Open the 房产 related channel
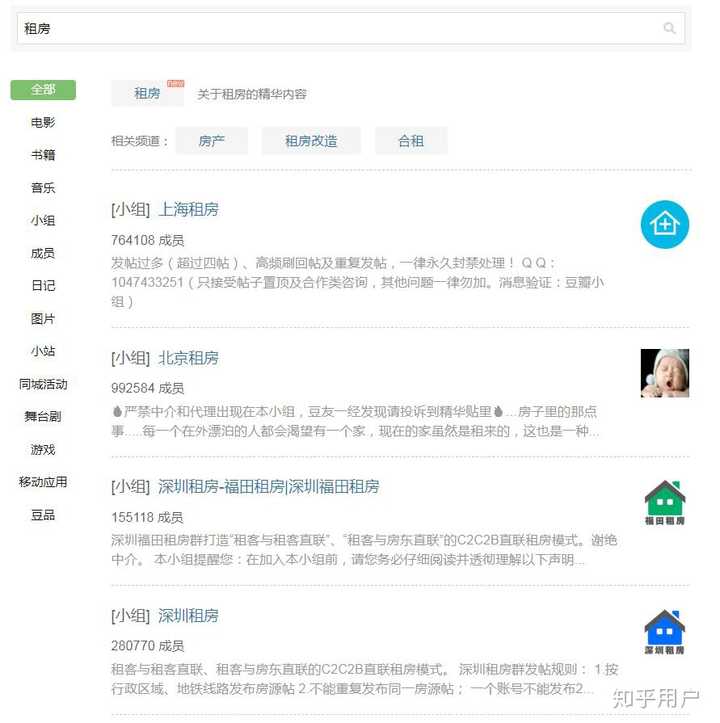 pos(212,141)
